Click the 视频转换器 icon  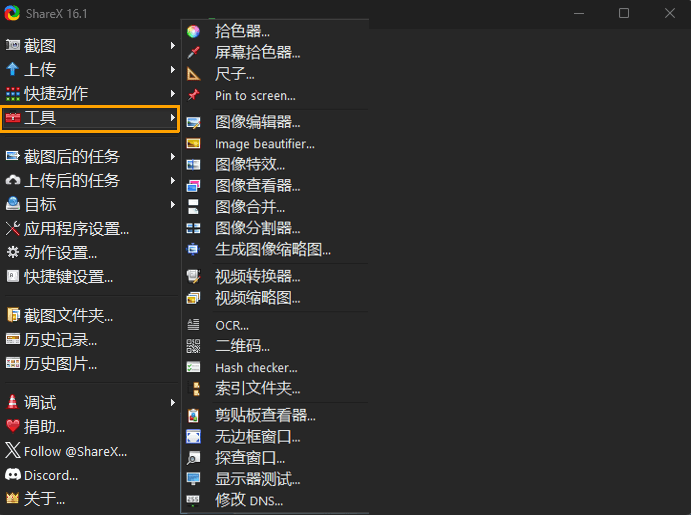point(193,277)
